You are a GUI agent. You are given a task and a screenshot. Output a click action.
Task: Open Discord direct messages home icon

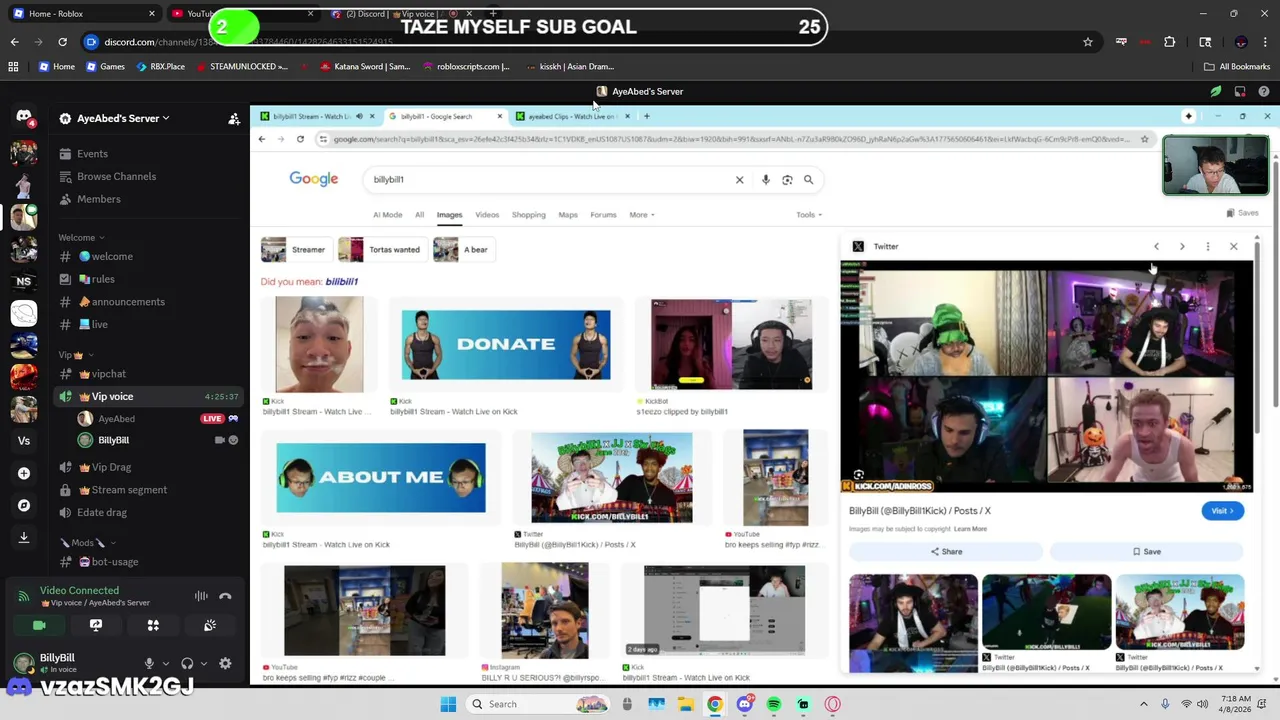click(24, 117)
